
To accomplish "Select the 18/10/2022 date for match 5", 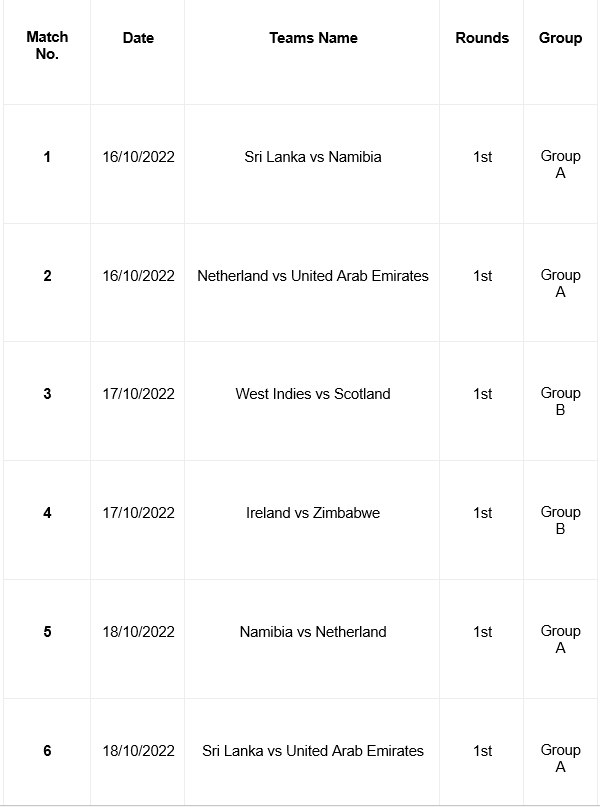I will coord(138,631).
